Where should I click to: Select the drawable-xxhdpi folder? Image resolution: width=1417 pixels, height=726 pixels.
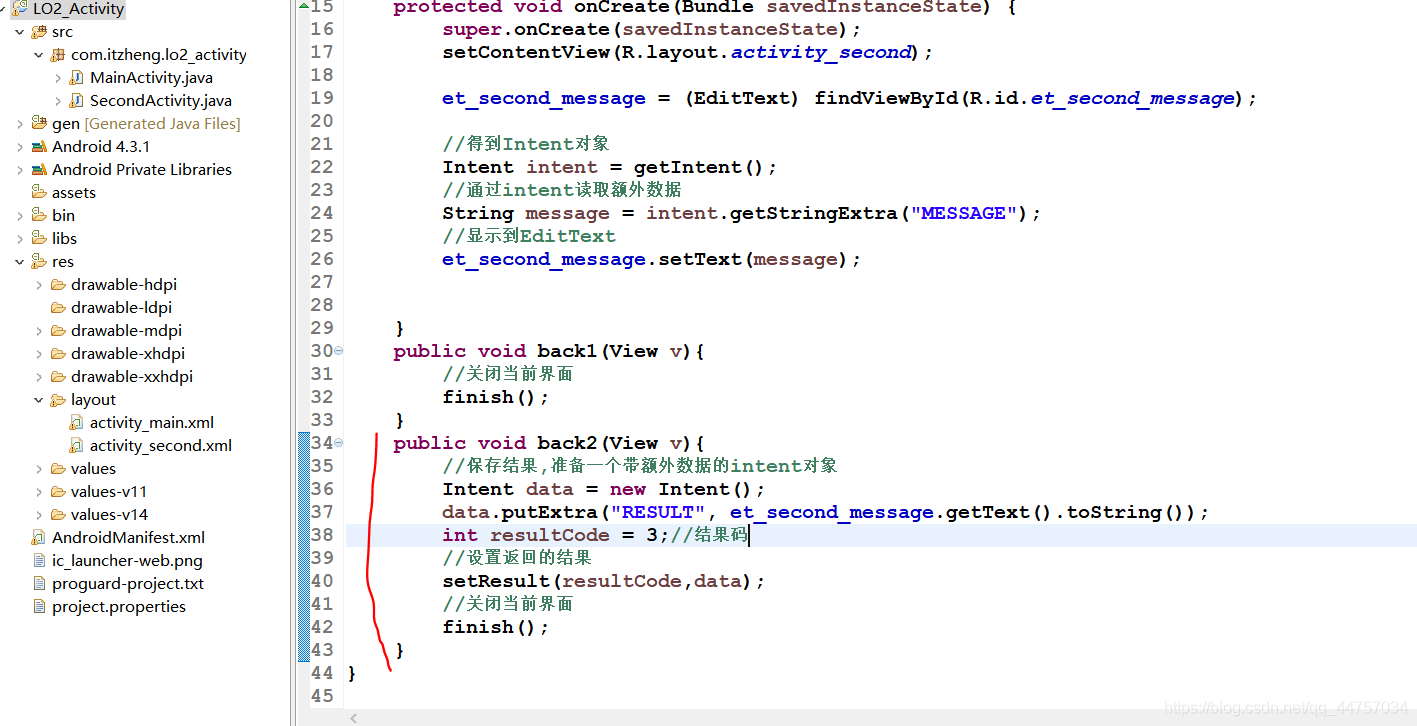coord(132,377)
